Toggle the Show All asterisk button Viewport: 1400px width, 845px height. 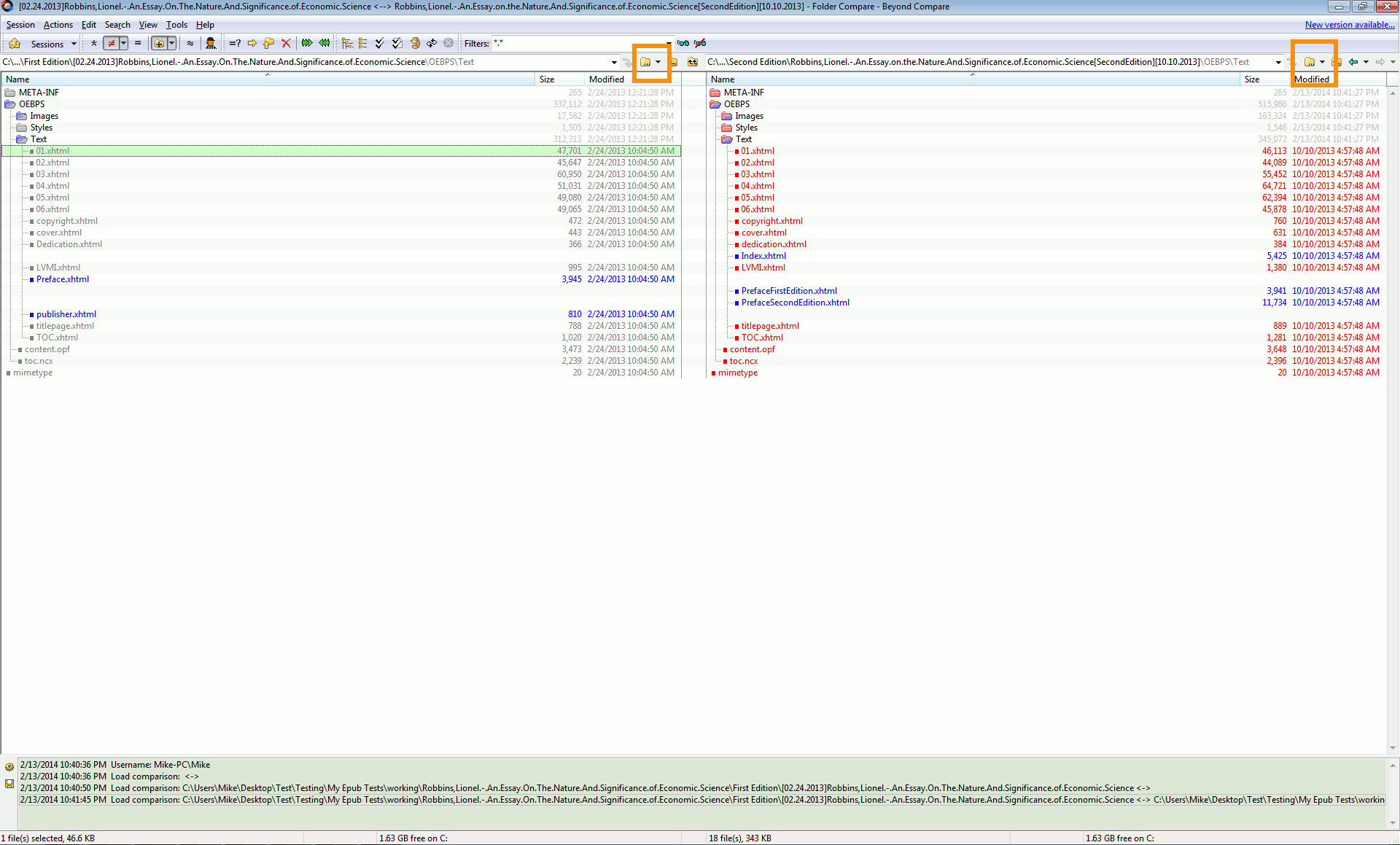[94, 44]
